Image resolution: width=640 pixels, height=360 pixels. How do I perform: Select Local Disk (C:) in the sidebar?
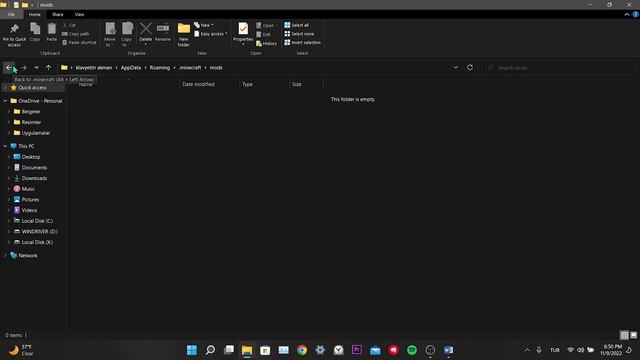pos(37,220)
